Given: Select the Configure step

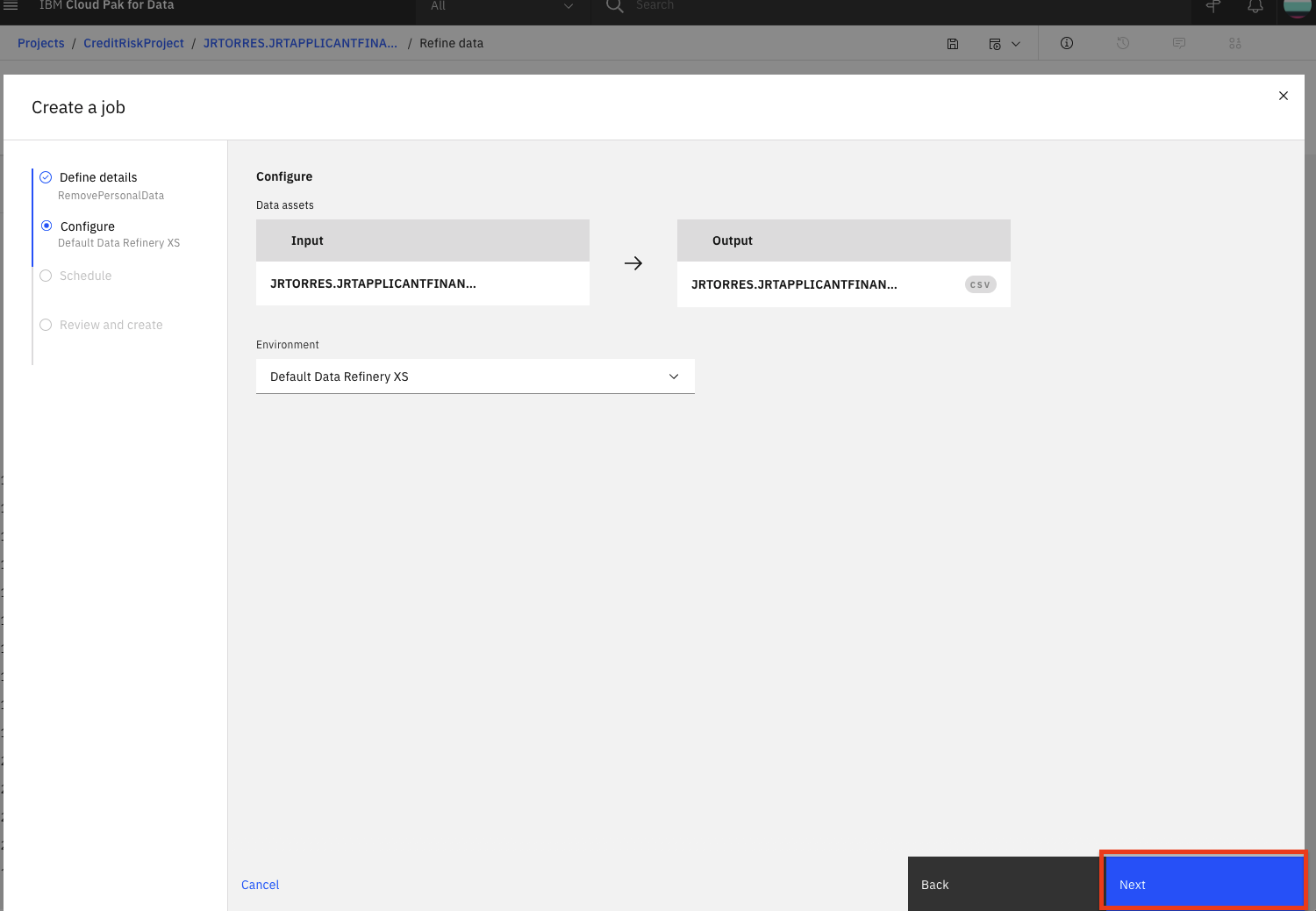Looking at the screenshot, I should pos(88,226).
